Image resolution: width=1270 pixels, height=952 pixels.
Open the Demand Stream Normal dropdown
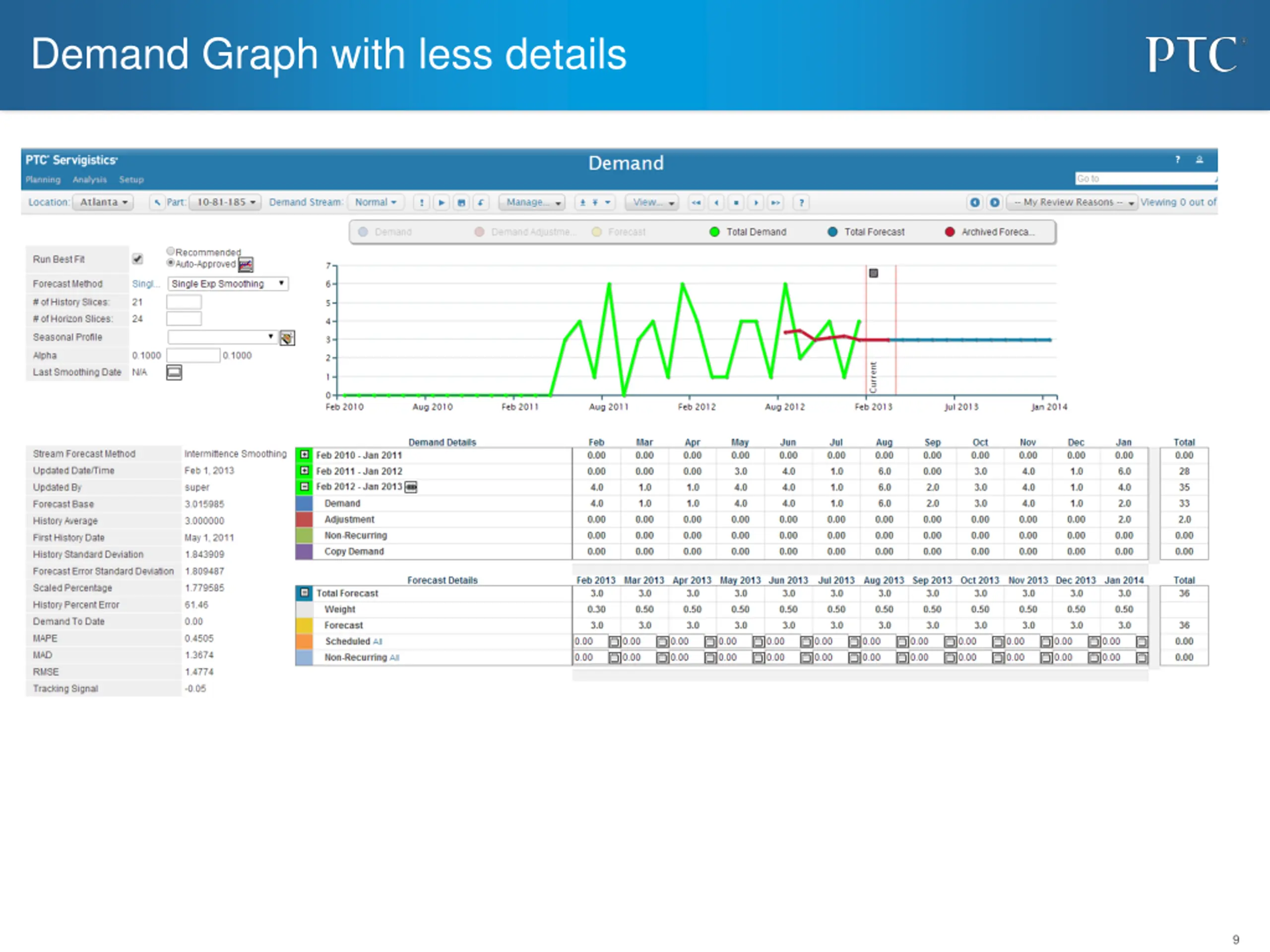[376, 203]
